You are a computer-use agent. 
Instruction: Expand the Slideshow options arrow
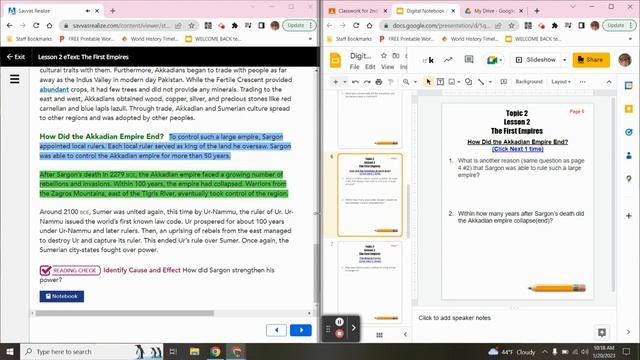565,60
